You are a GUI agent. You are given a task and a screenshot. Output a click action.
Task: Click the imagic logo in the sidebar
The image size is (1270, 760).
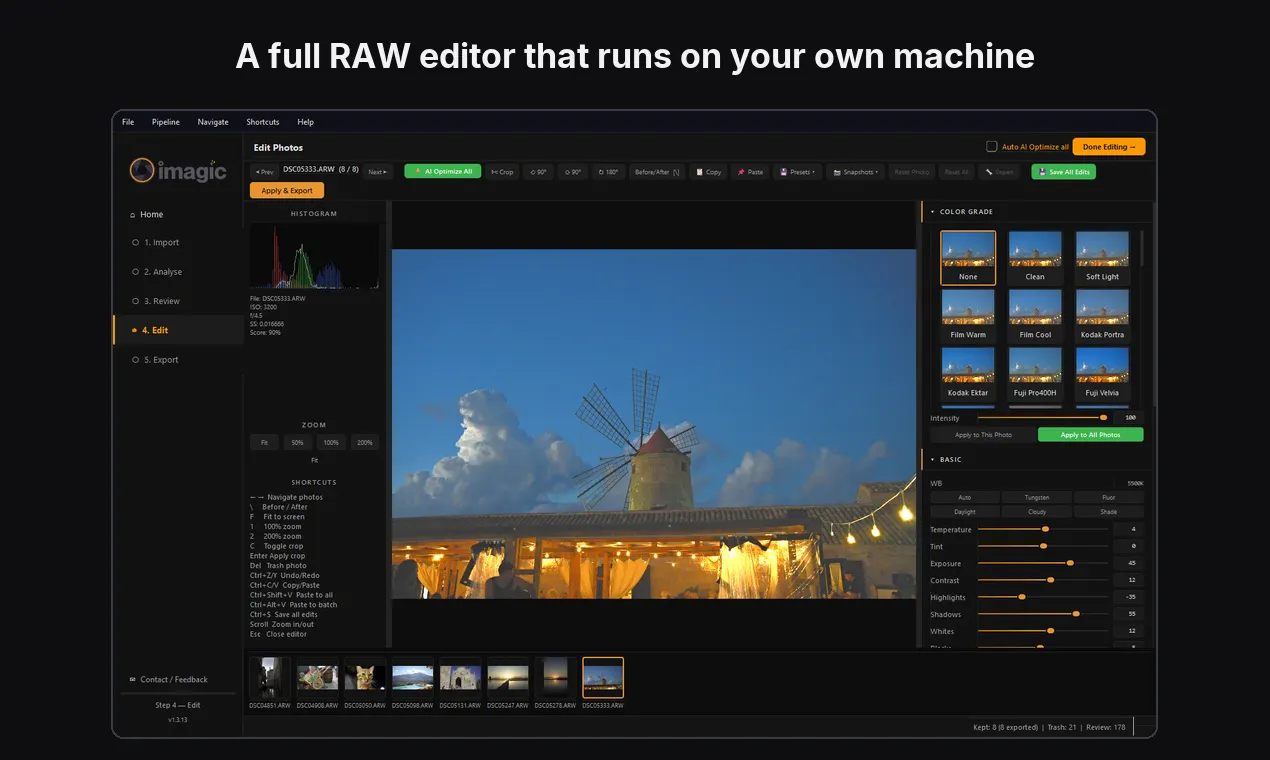[x=178, y=171]
